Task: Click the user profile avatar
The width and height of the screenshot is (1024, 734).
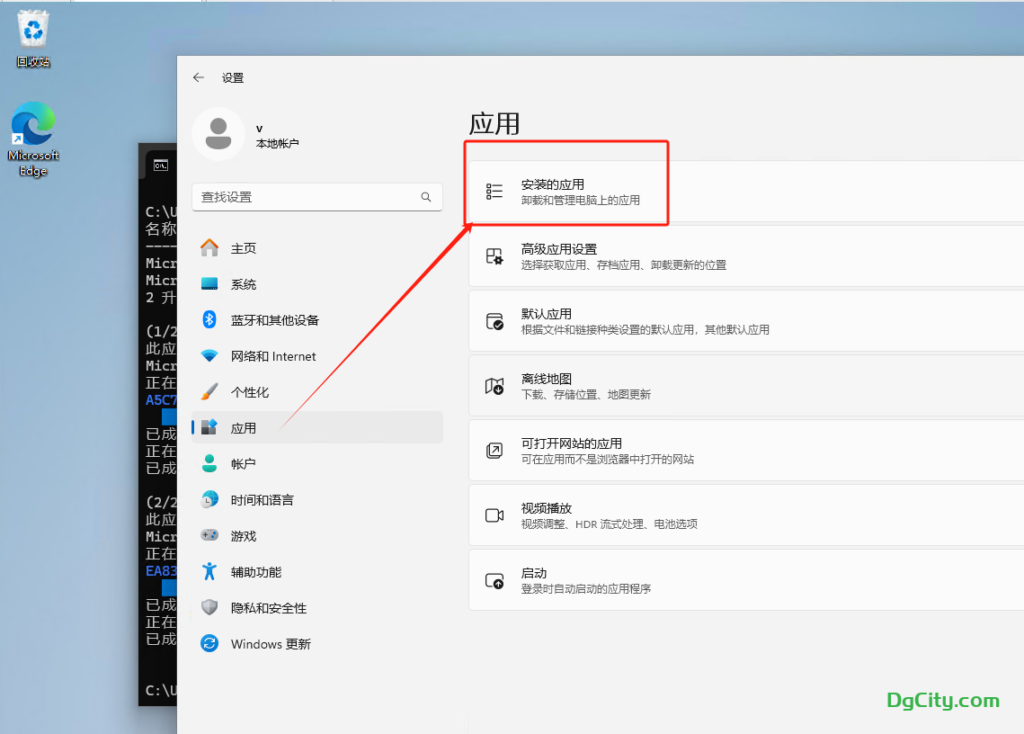Action: coord(218,134)
